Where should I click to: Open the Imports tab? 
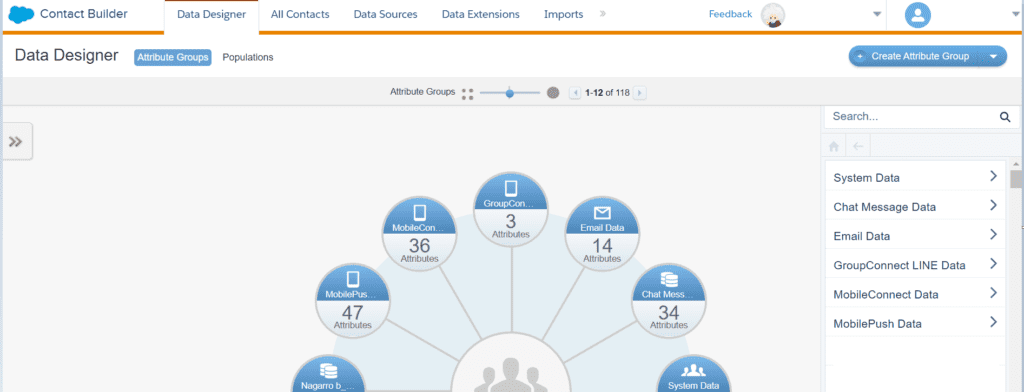coord(564,14)
